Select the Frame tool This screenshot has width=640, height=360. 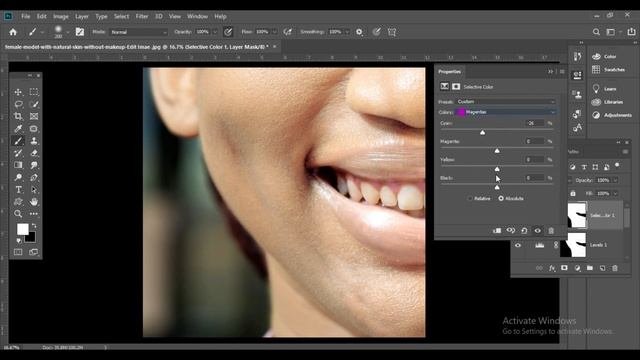[34, 116]
